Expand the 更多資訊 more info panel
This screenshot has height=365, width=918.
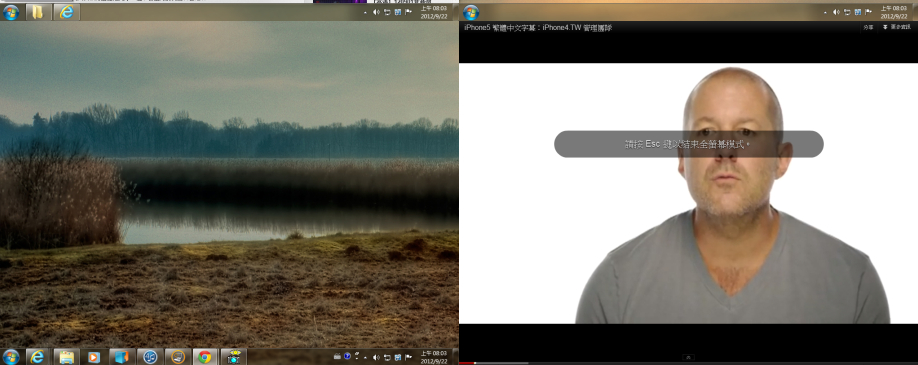coord(897,27)
